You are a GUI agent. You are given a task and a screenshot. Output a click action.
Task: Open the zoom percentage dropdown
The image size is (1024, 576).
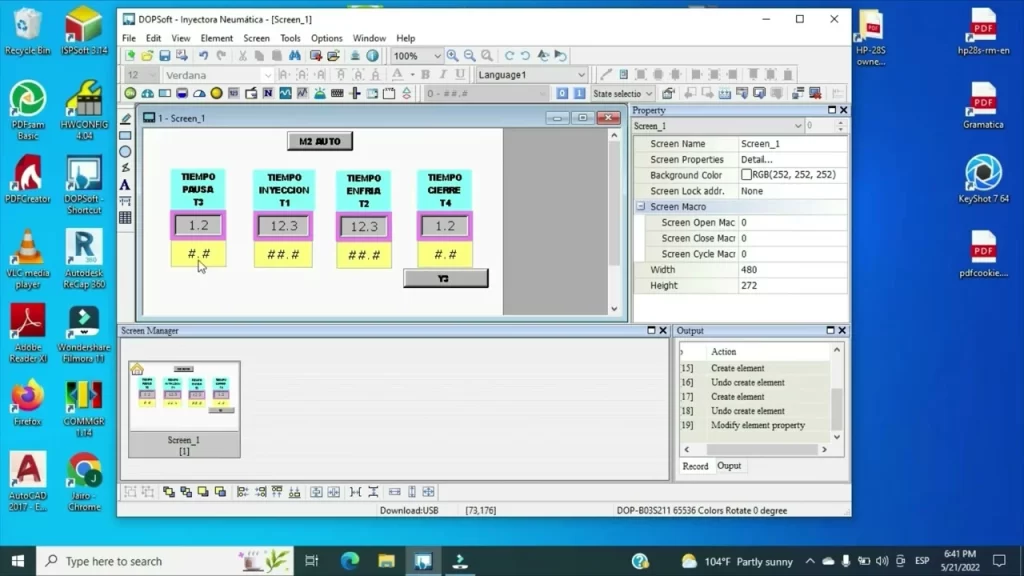tap(437, 56)
